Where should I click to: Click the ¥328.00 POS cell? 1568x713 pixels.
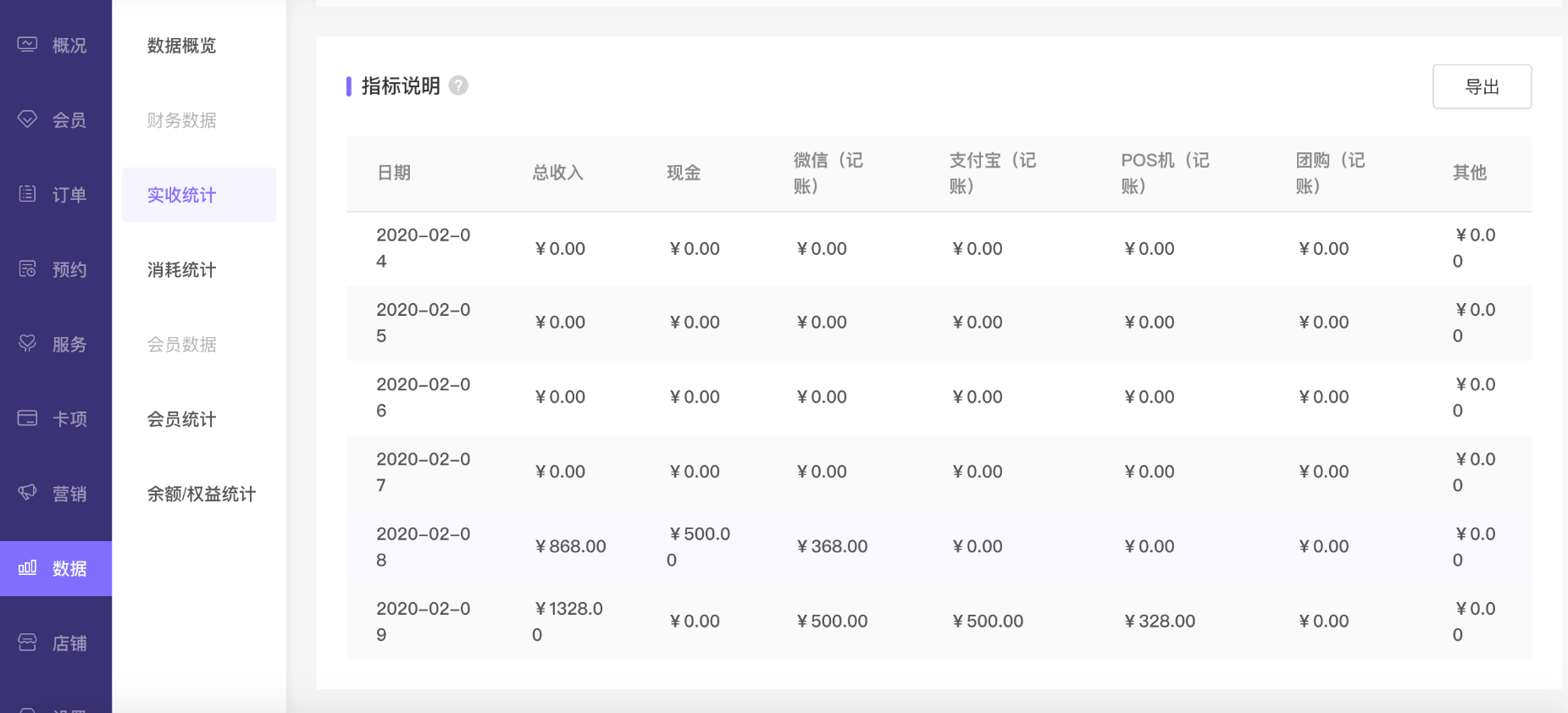coord(1160,621)
